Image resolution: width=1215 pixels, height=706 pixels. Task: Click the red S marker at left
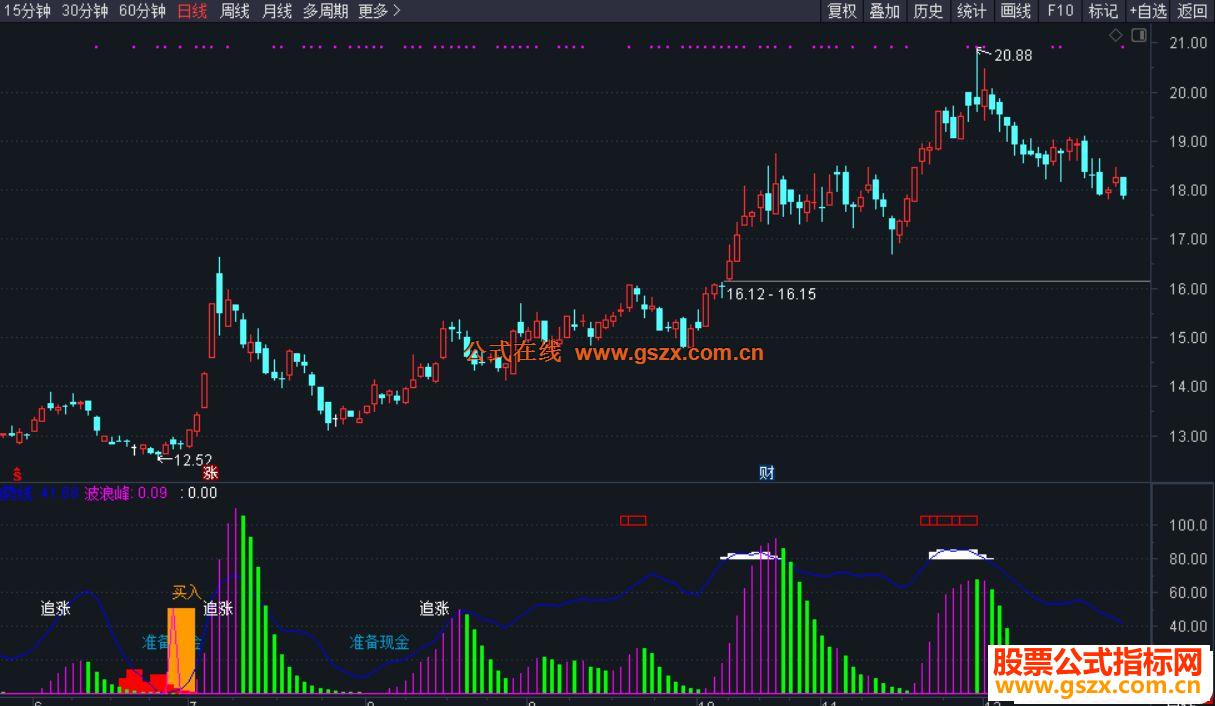click(15, 472)
